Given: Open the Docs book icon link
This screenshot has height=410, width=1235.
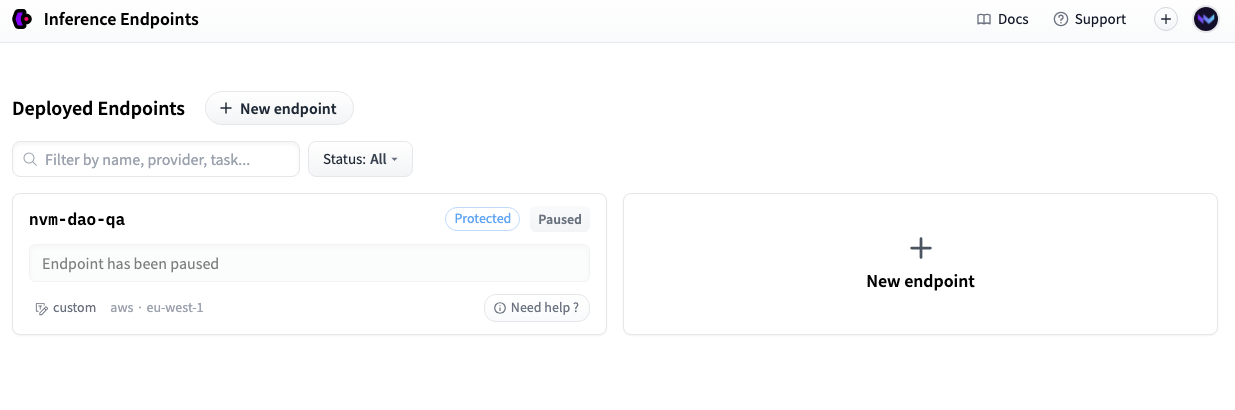Looking at the screenshot, I should coord(984,19).
